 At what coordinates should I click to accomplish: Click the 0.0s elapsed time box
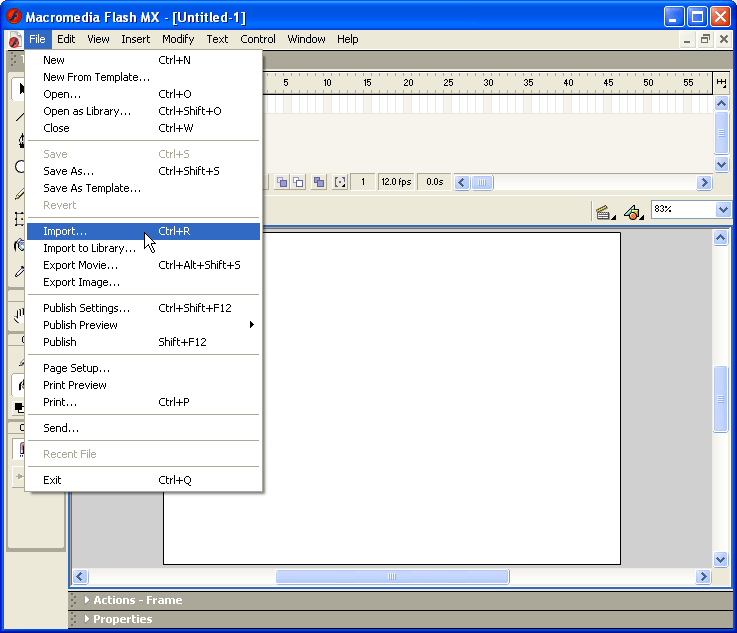(x=434, y=182)
